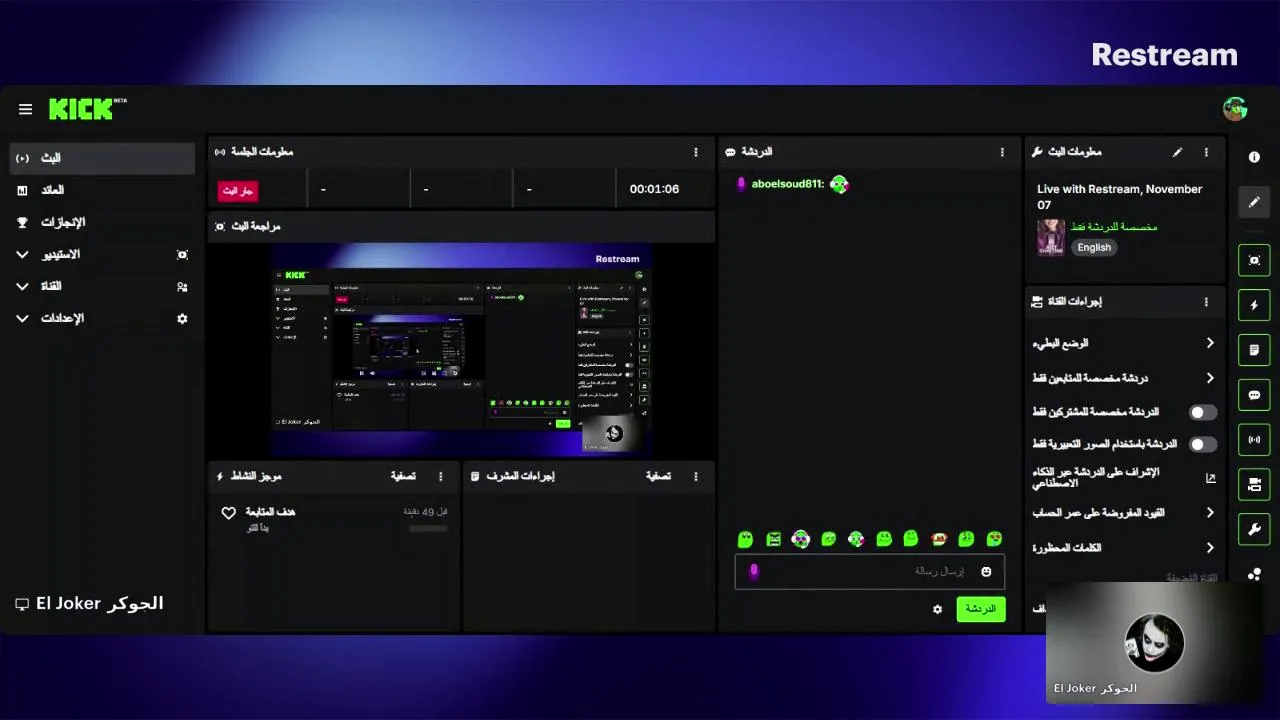Toggle the lightning activity feed icon in right sidebar

pos(1254,305)
